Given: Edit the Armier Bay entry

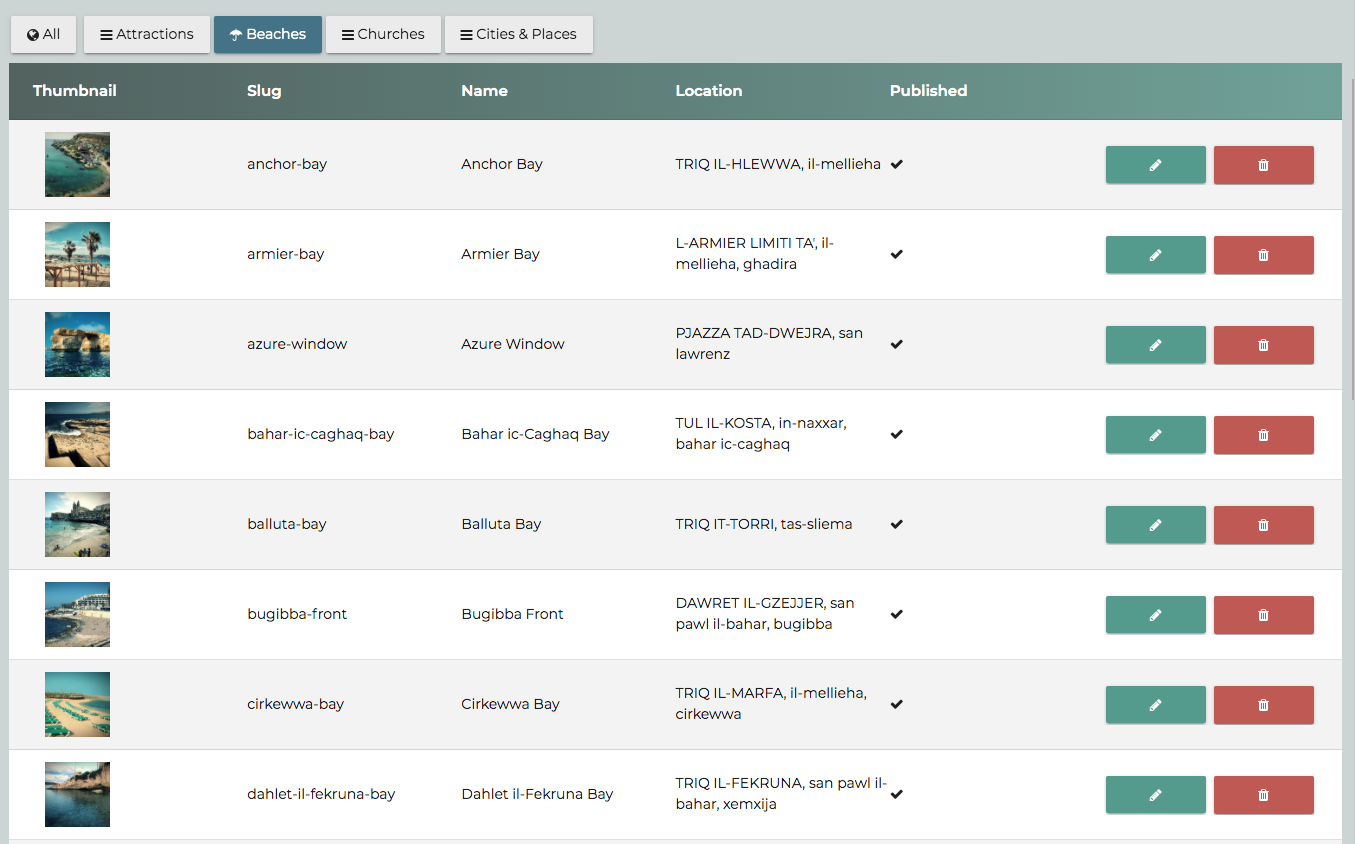Looking at the screenshot, I should (x=1155, y=255).
